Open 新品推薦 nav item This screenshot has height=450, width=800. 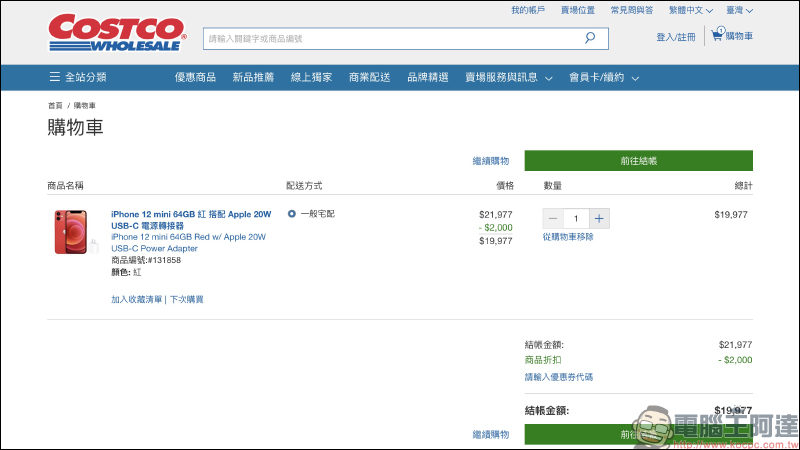[x=254, y=78]
